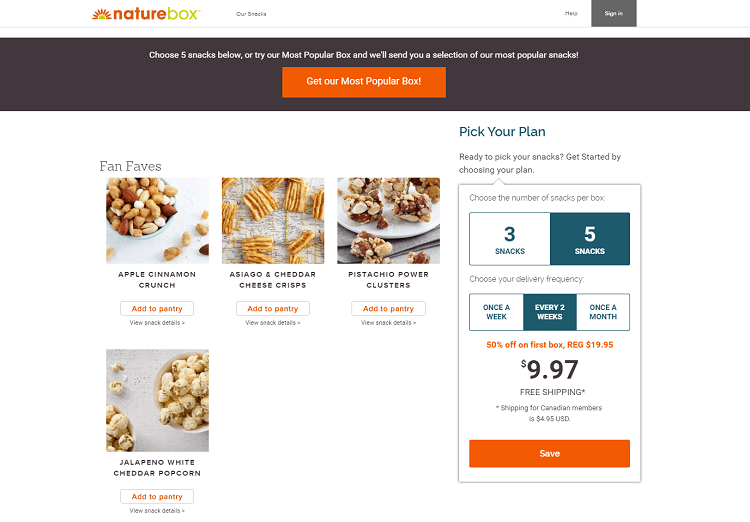Open the Apple Cinnamon Crunch snack photo
Viewport: 750px width, 522px height.
(157, 220)
